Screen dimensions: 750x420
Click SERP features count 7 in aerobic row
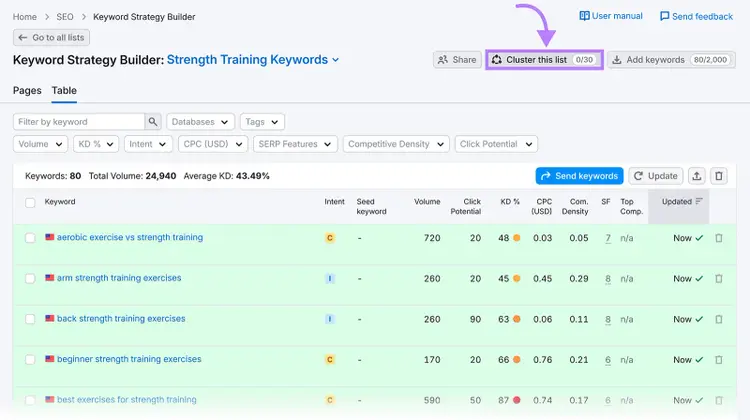click(x=608, y=238)
